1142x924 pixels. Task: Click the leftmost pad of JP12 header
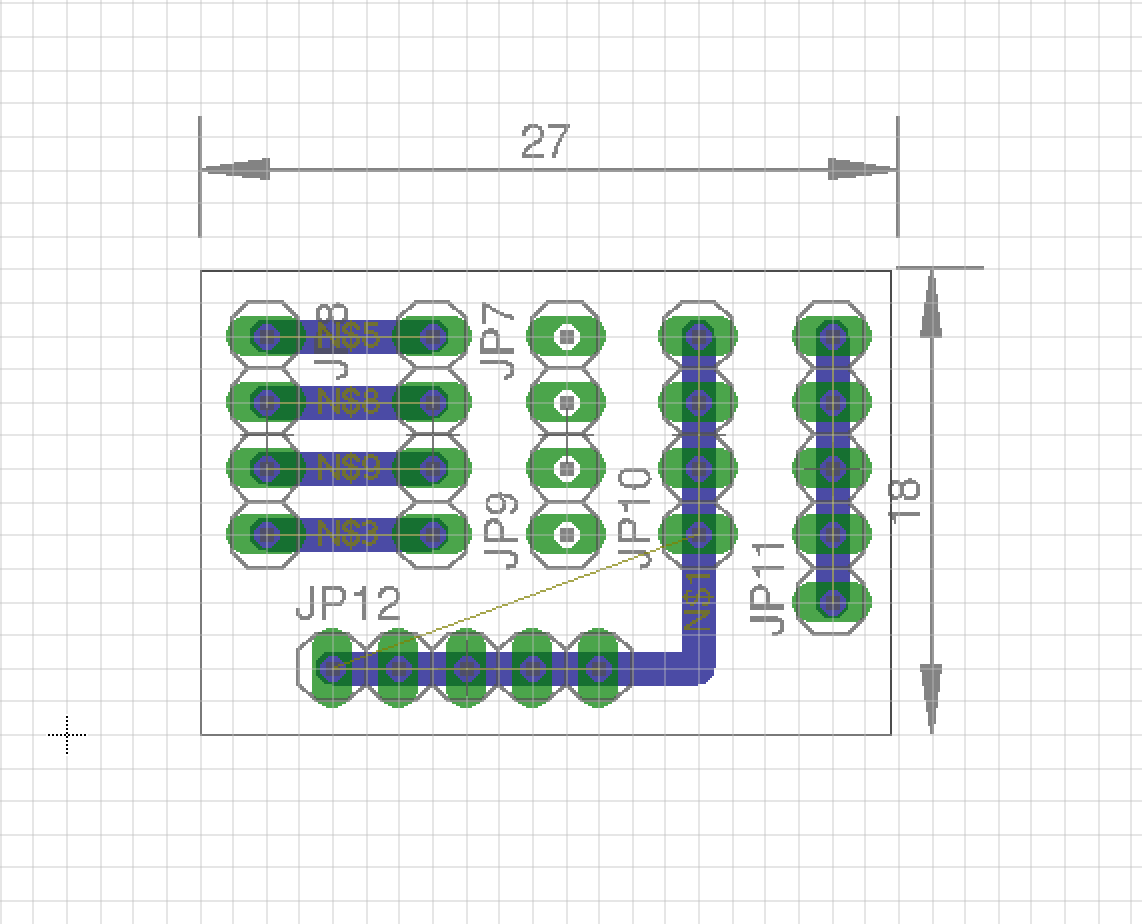pyautogui.click(x=332, y=667)
